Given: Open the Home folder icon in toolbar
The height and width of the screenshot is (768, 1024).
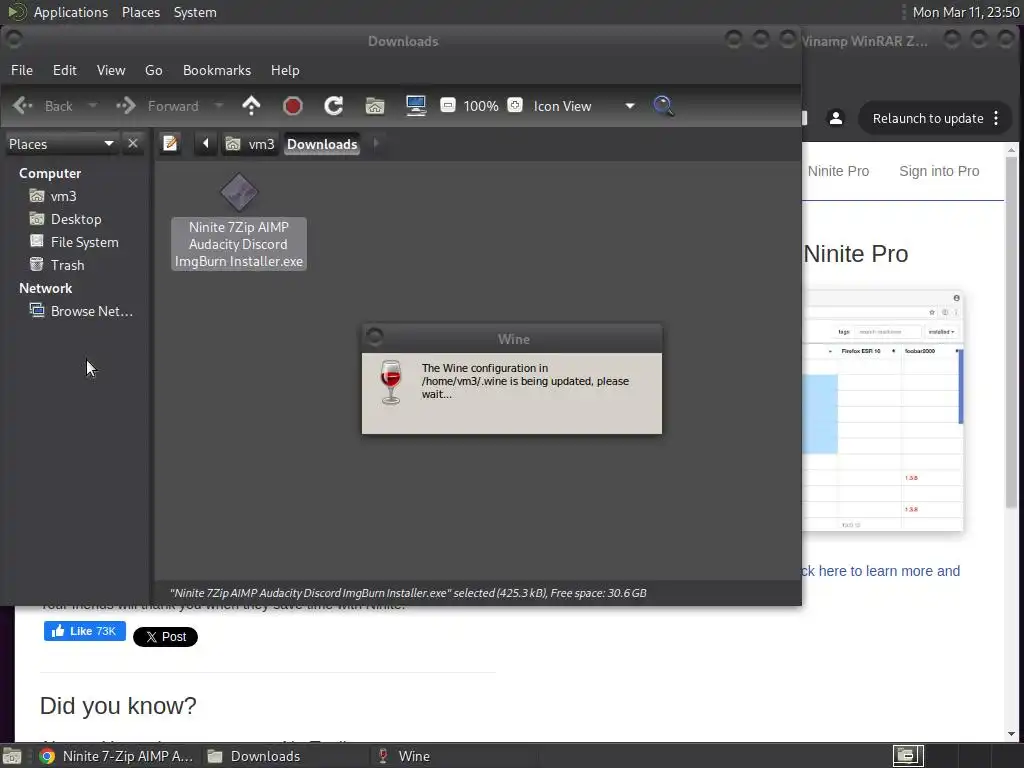Looking at the screenshot, I should click(375, 106).
